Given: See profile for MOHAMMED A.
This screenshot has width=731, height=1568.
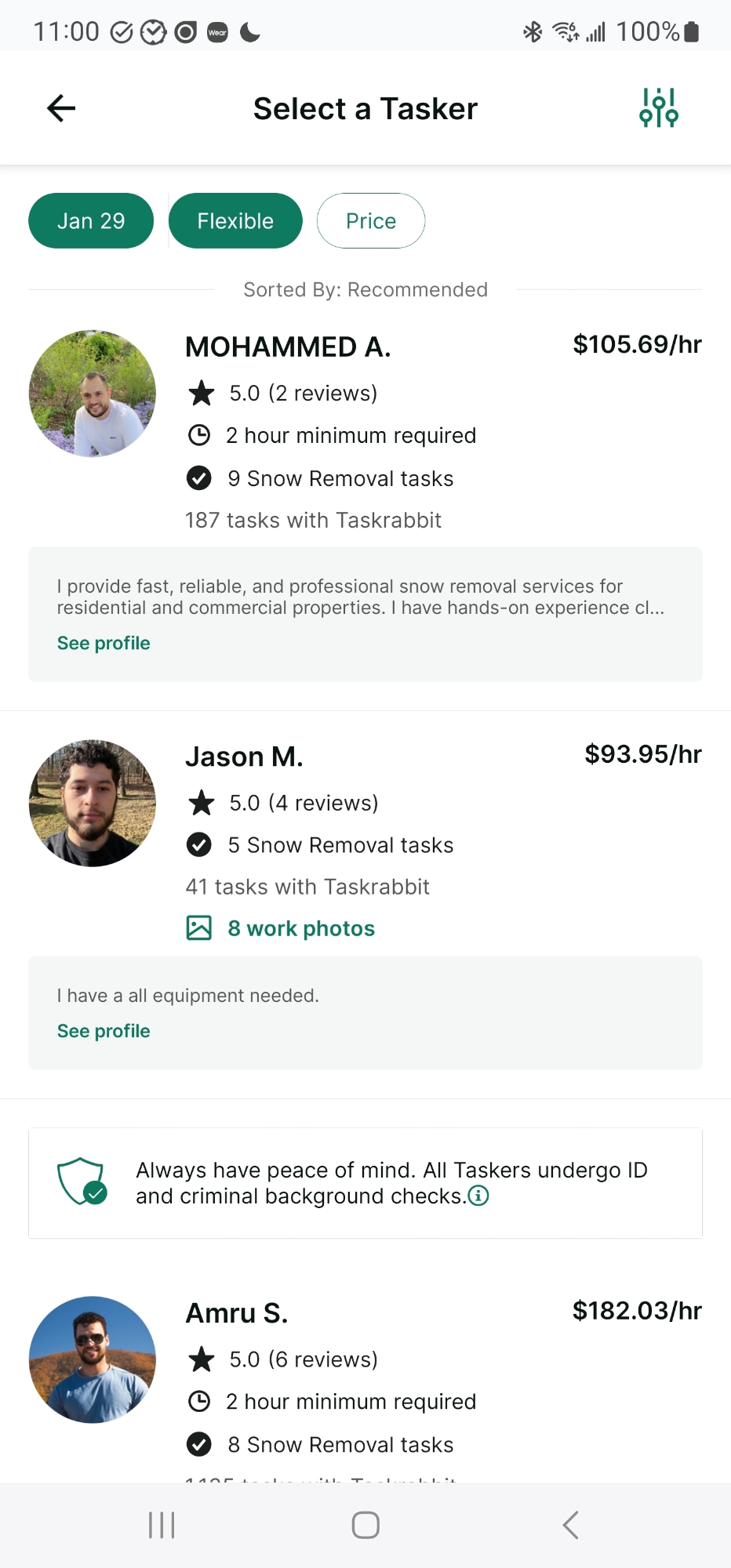Looking at the screenshot, I should coord(104,643).
